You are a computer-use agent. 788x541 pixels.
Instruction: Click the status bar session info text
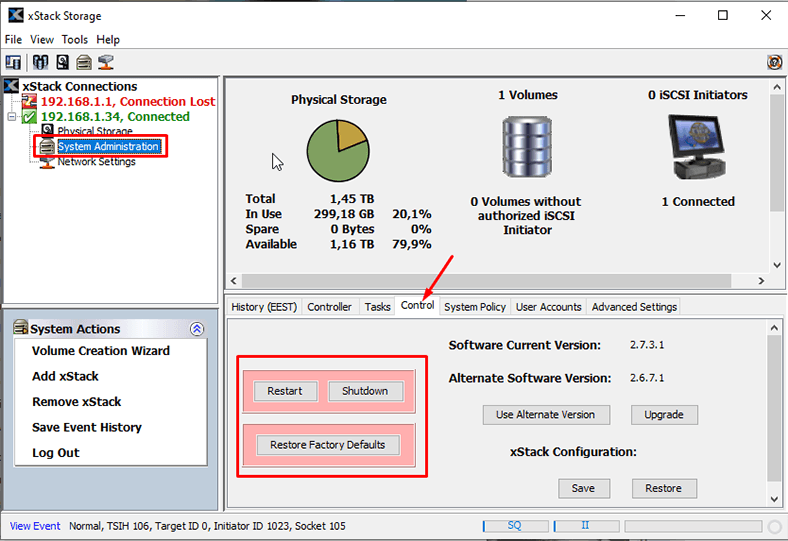click(207, 526)
